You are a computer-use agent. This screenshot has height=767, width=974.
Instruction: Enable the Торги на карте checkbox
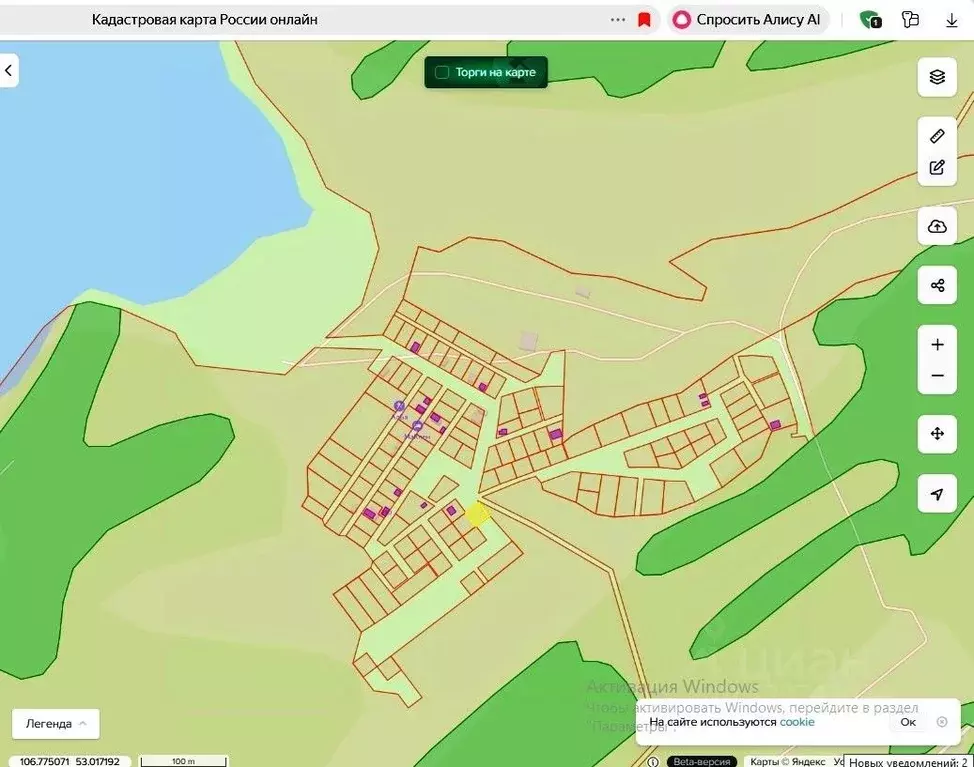tap(442, 73)
